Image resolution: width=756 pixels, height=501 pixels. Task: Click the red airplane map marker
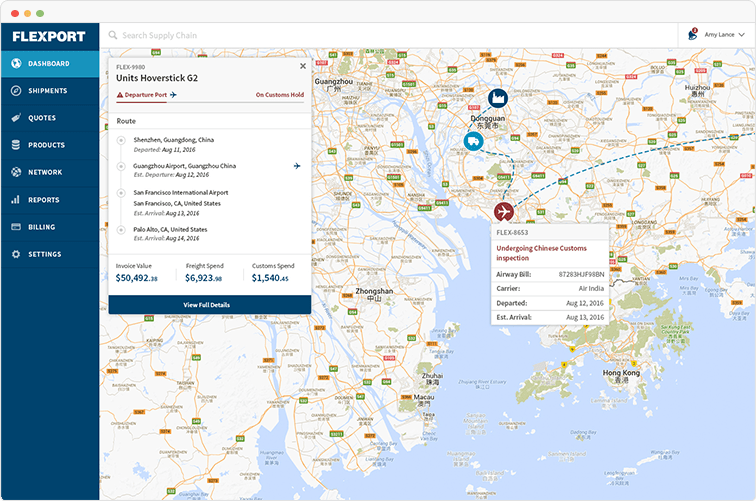(x=504, y=211)
